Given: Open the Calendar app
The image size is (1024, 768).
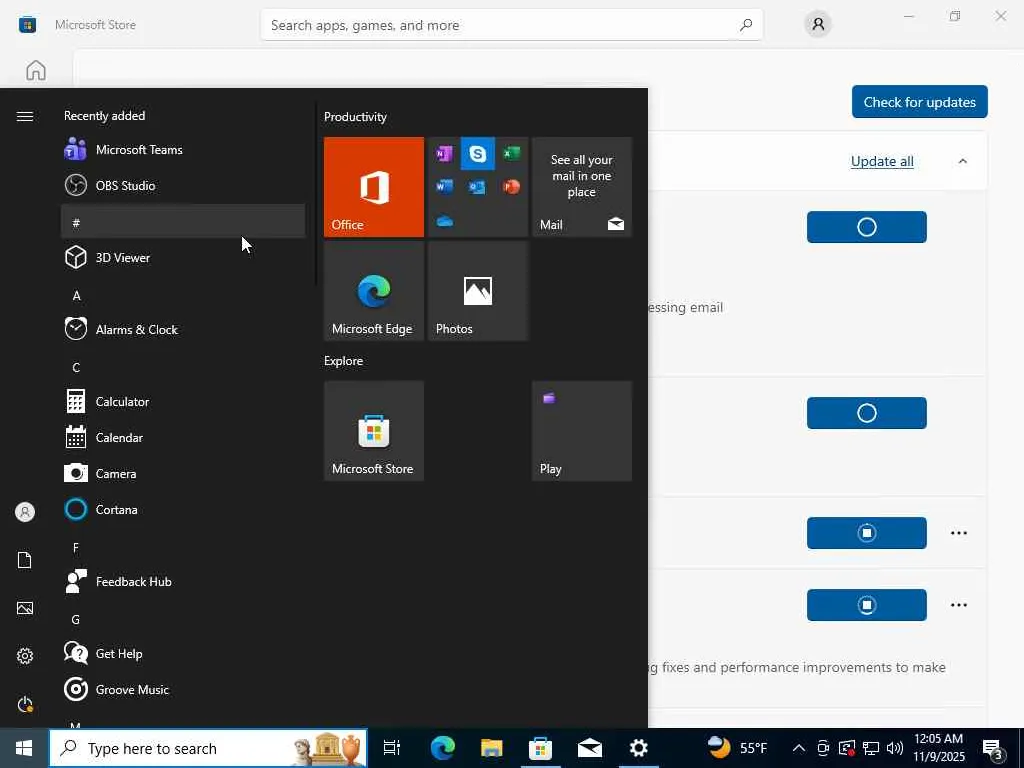Looking at the screenshot, I should coord(183,438).
